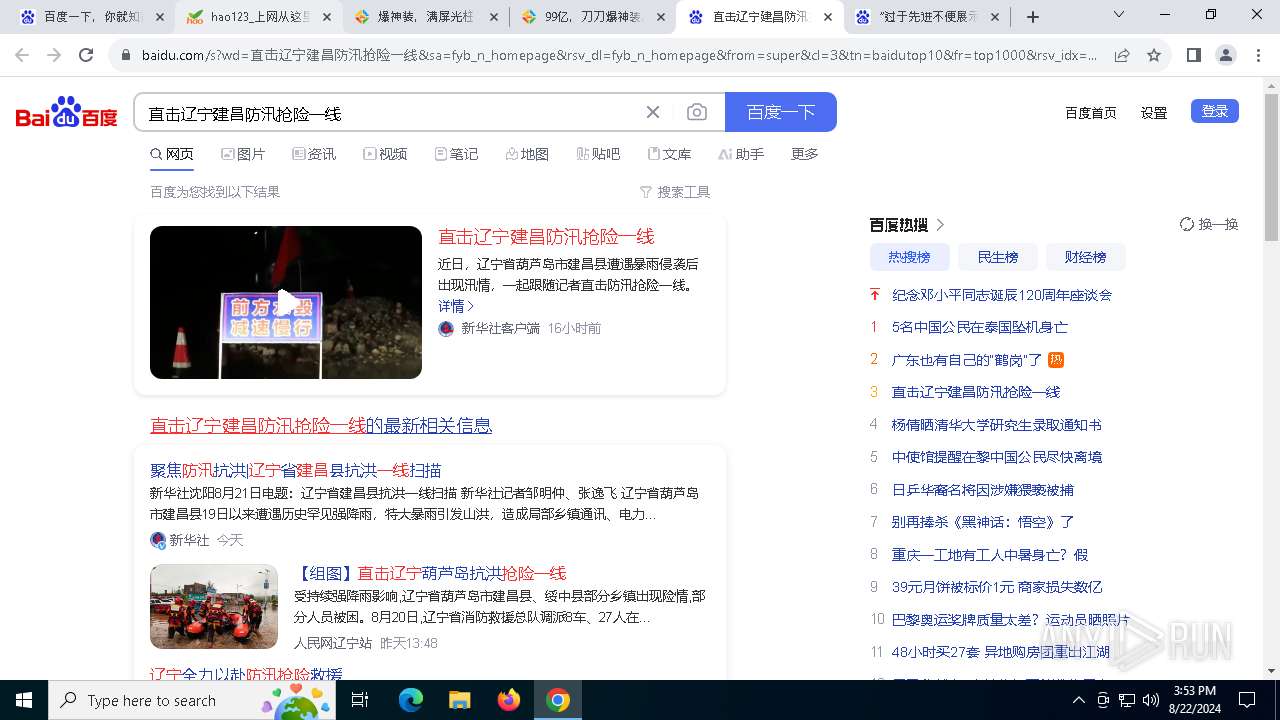
Task: Close the 99亿，刀刀爆神装 tab
Action: pos(660,17)
